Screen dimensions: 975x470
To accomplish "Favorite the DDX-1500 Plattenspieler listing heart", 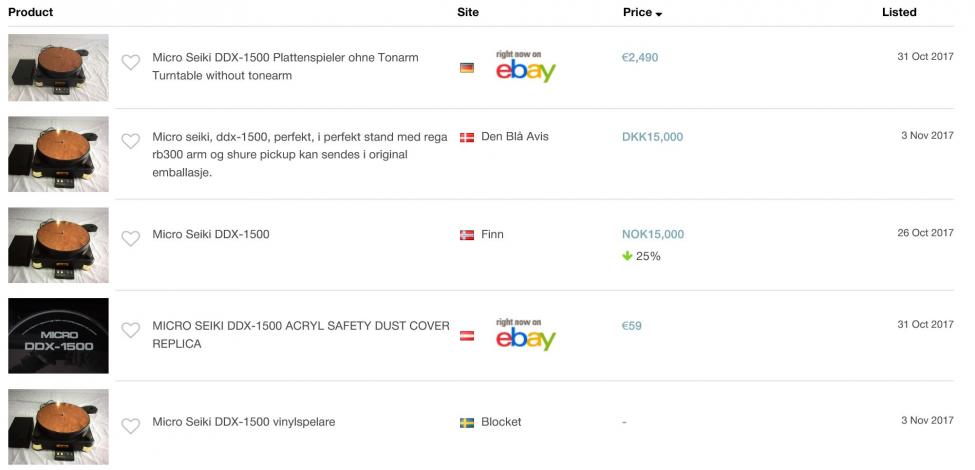I will 131,62.
